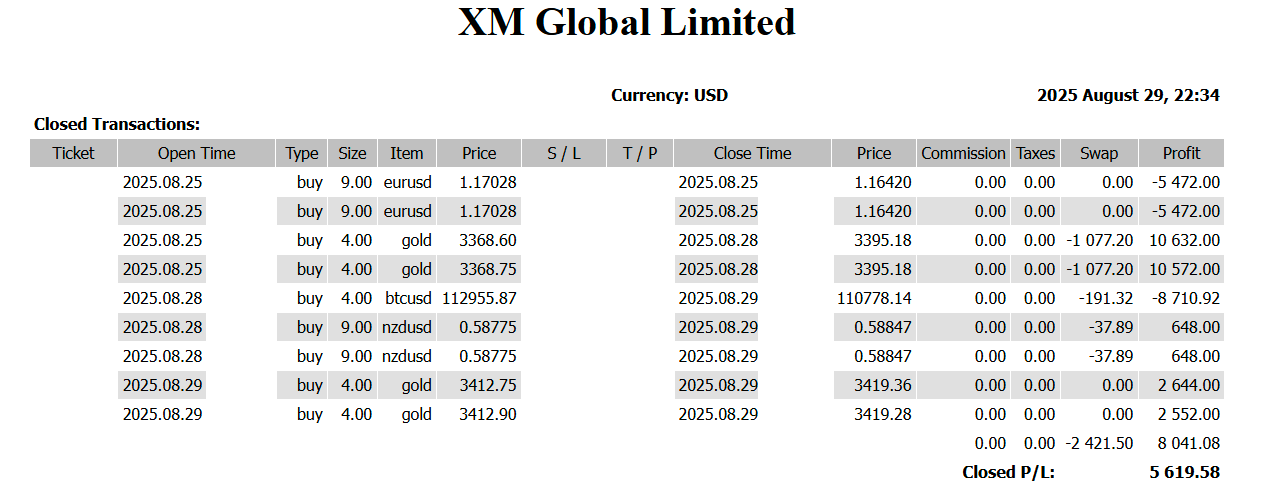Screen dimensions: 1267x487
Task: Select the Open Time column header
Action: pyautogui.click(x=197, y=153)
